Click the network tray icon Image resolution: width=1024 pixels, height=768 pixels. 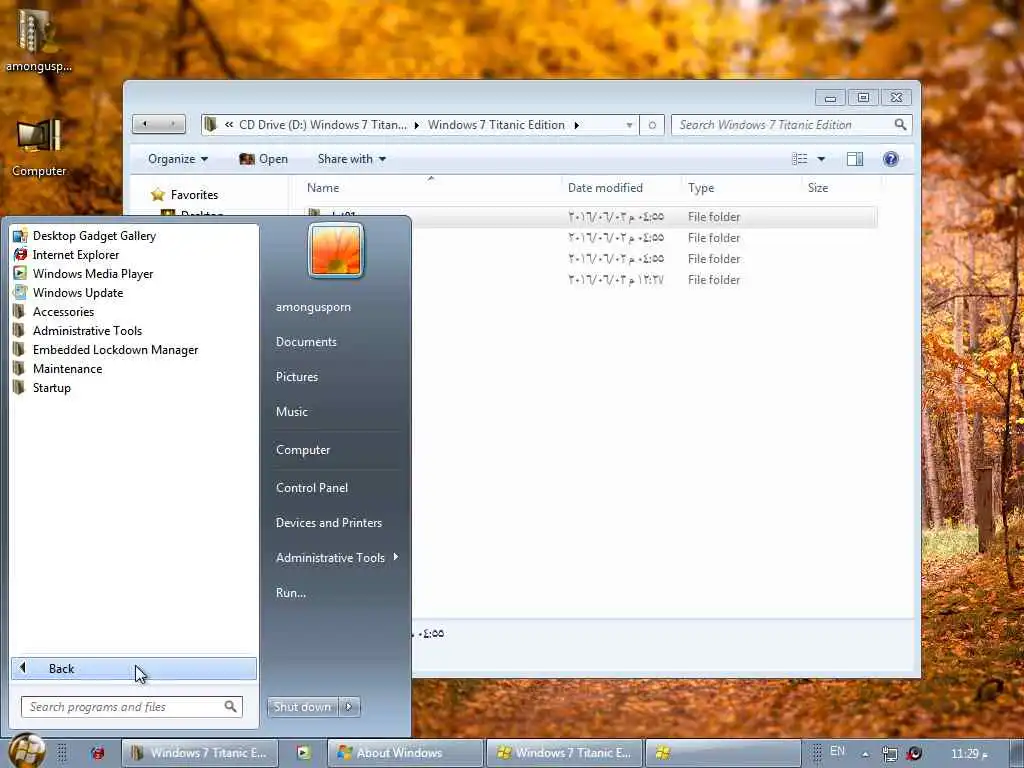(889, 754)
